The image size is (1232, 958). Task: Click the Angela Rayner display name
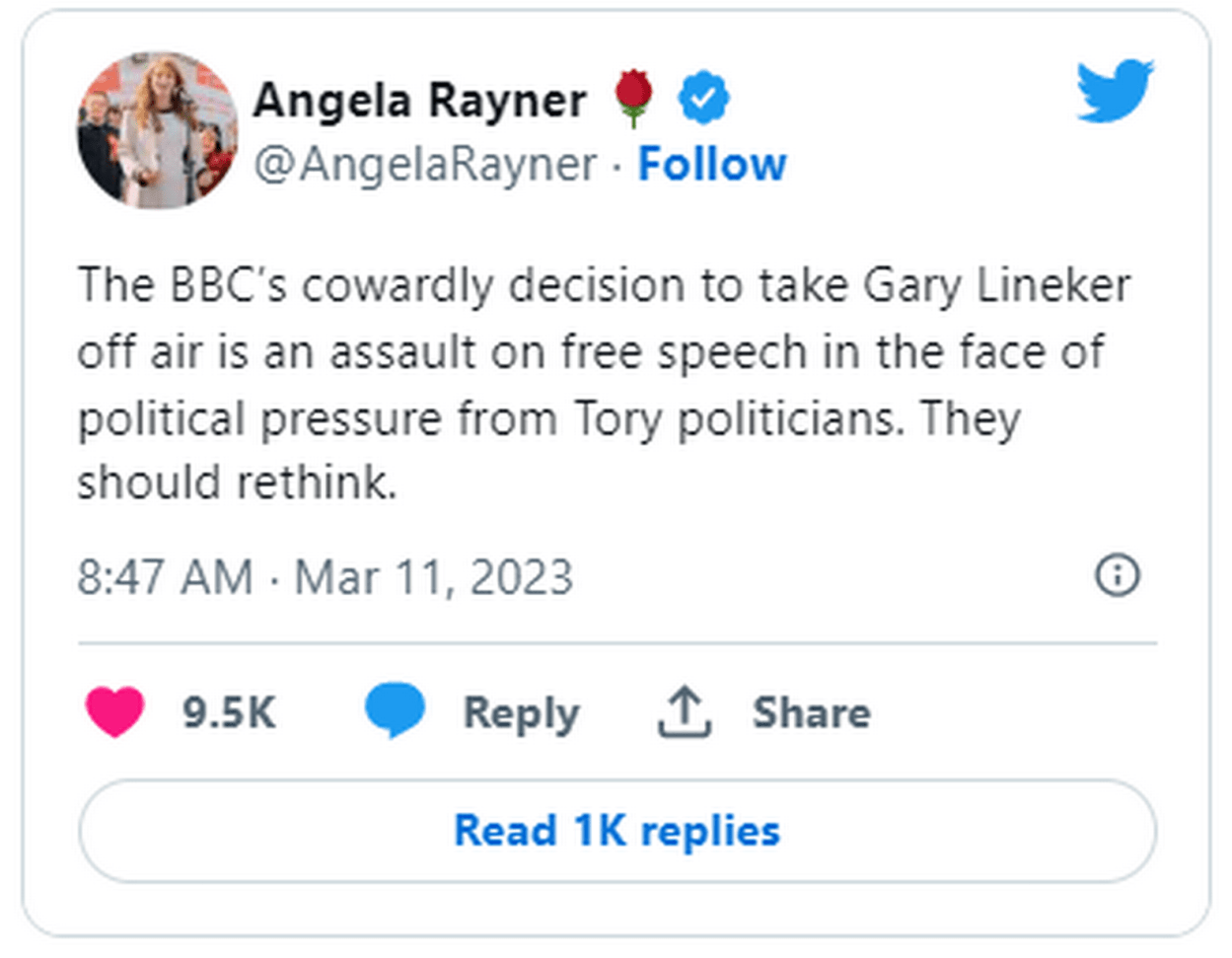coord(419,100)
